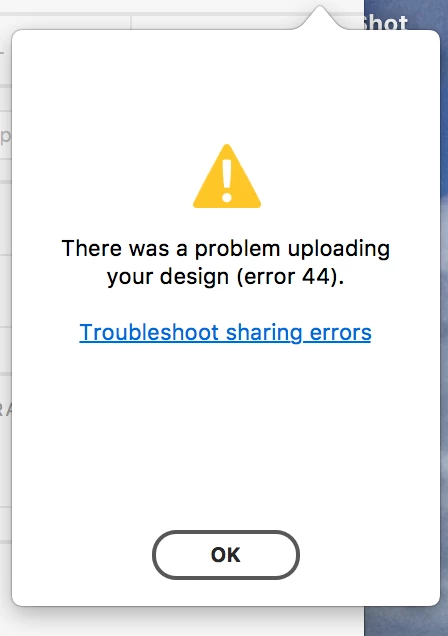Dismiss the error with the OK button
The width and height of the screenshot is (448, 636).
click(x=226, y=554)
